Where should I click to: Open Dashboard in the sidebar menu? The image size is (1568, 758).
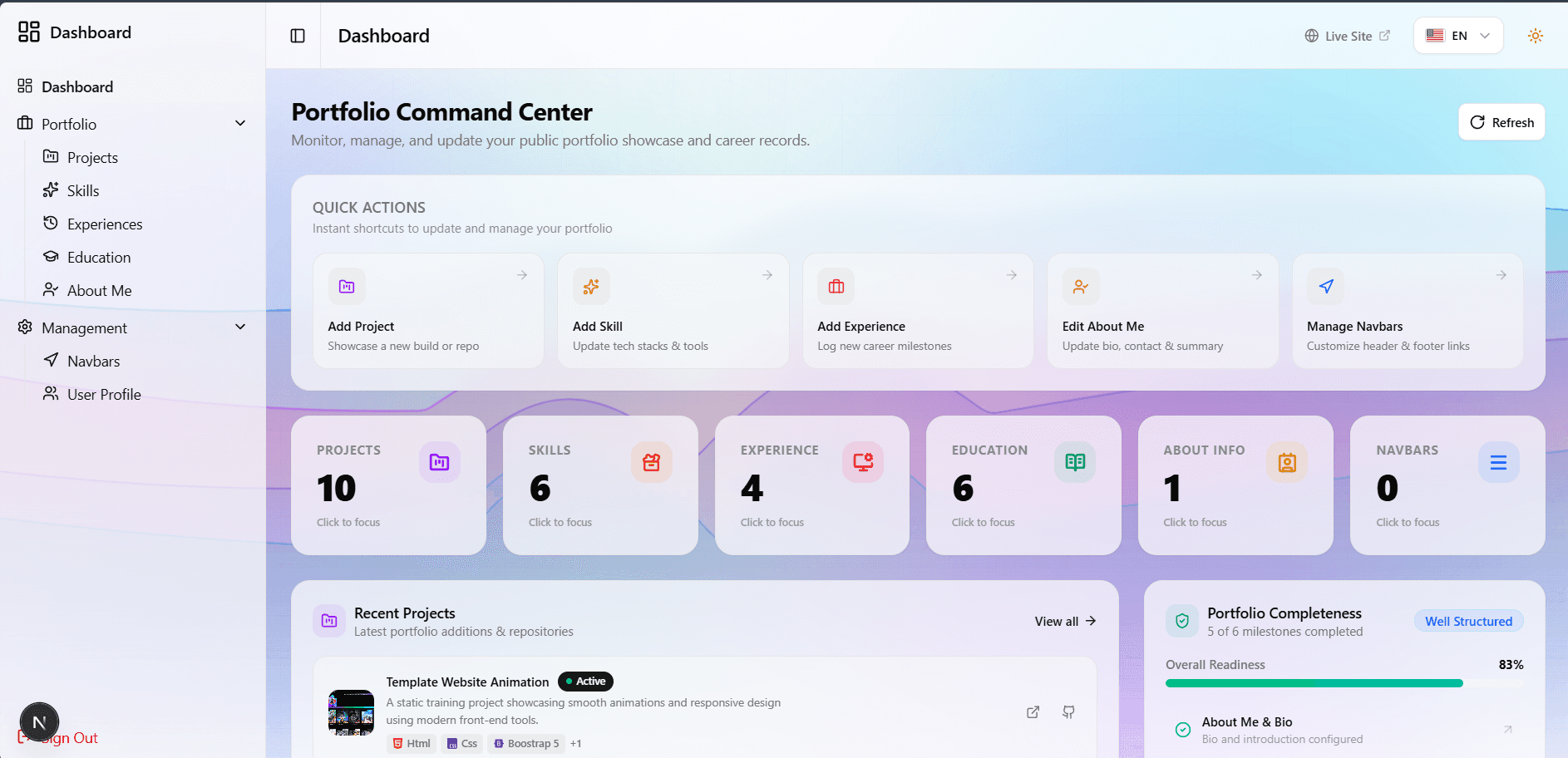(x=133, y=86)
